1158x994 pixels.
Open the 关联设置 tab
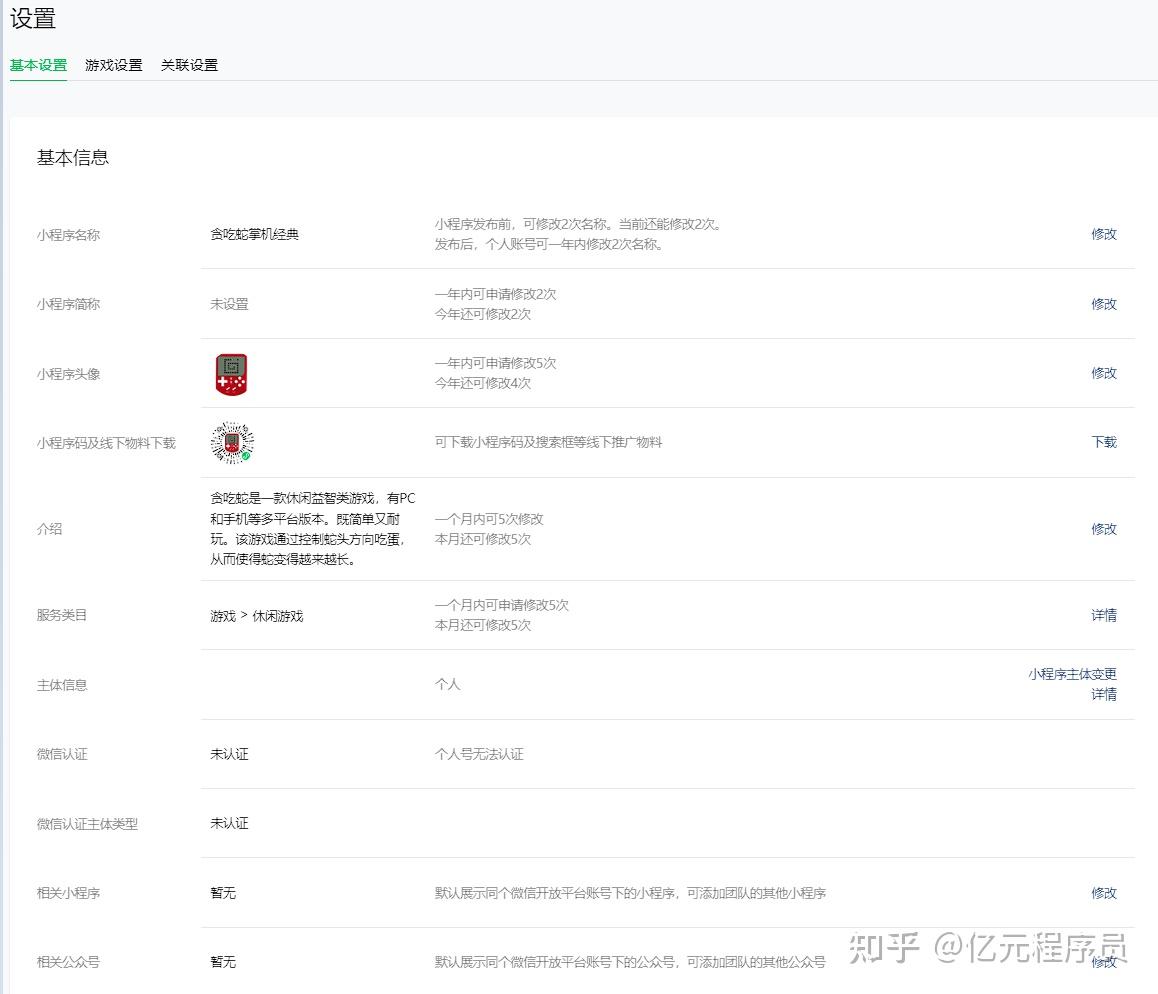[x=189, y=64]
